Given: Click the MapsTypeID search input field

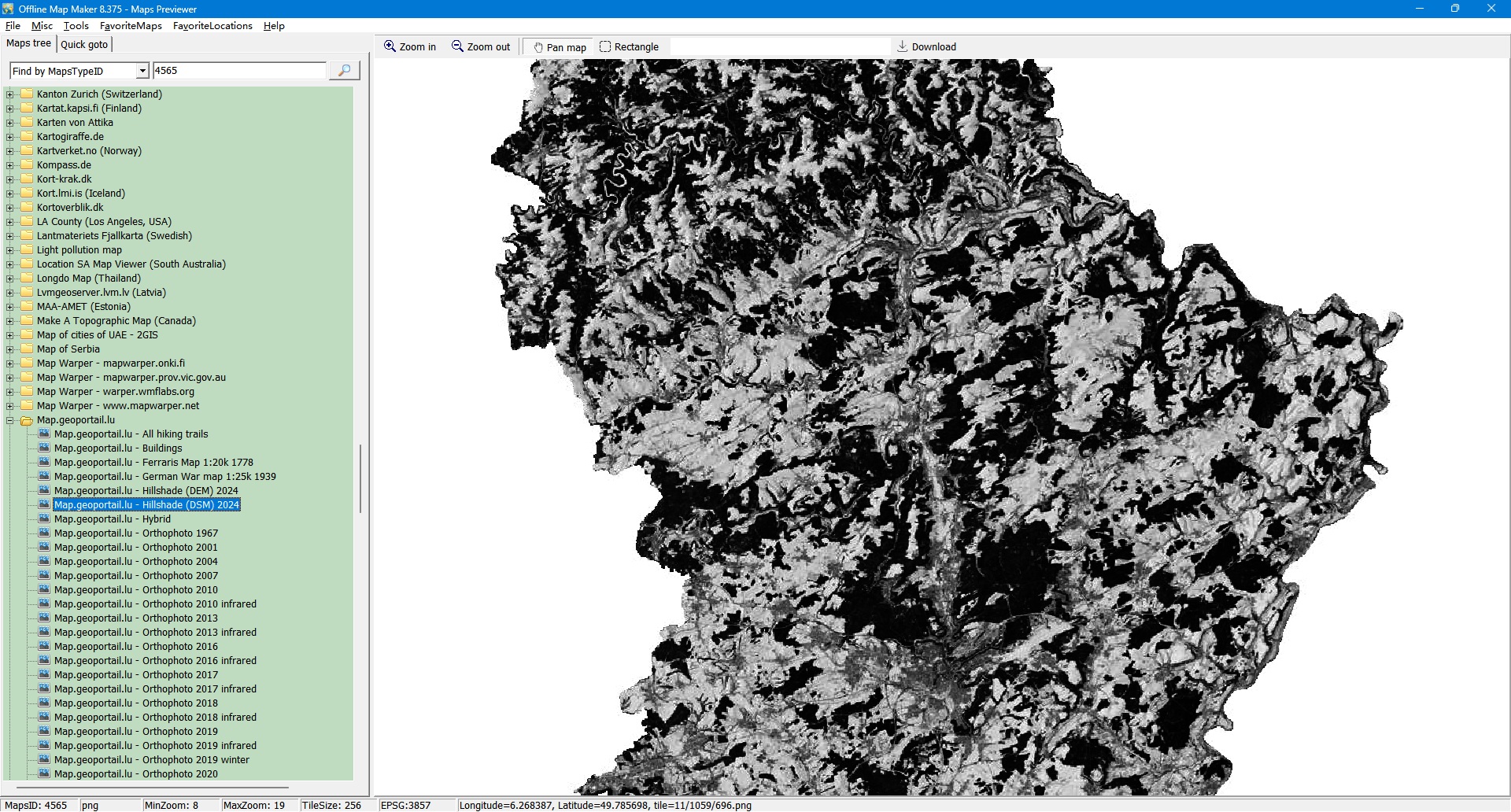Looking at the screenshot, I should 238,71.
